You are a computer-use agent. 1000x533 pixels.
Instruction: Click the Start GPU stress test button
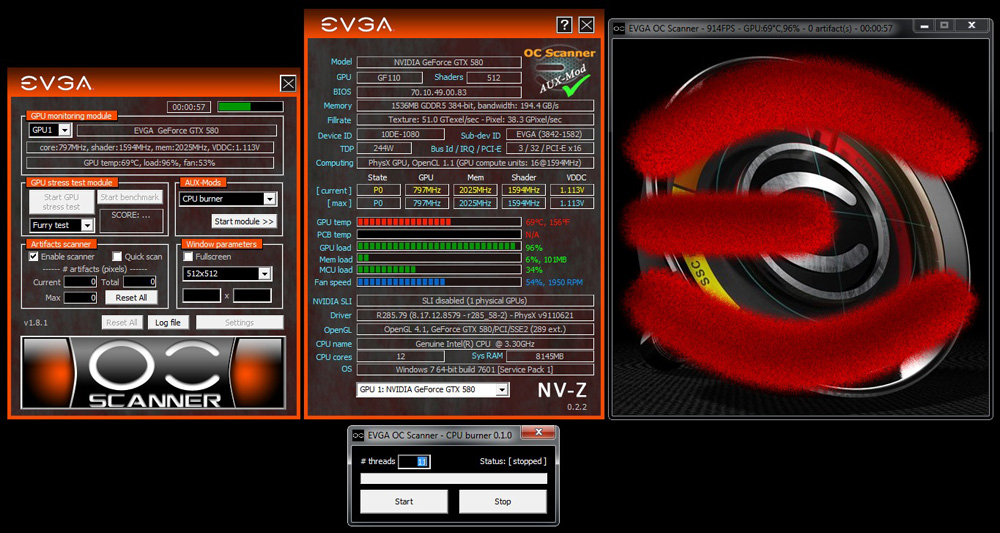[x=61, y=201]
